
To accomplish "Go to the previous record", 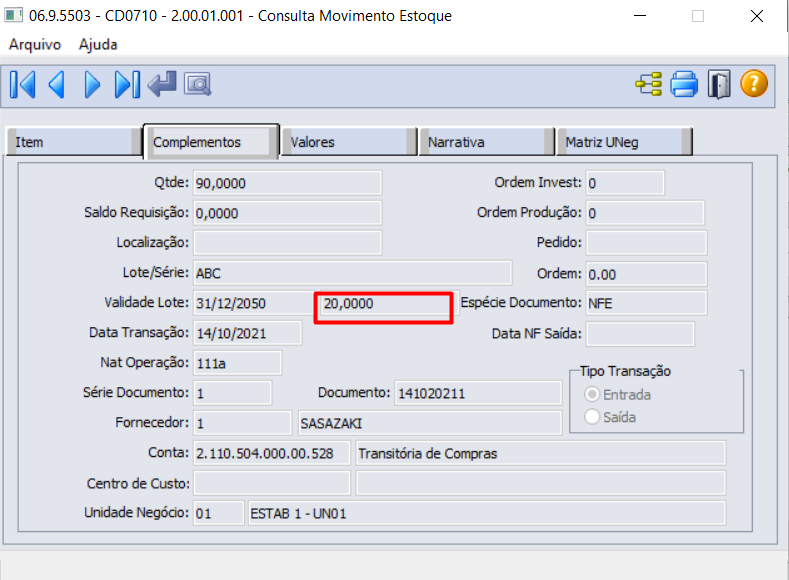I will 57,85.
